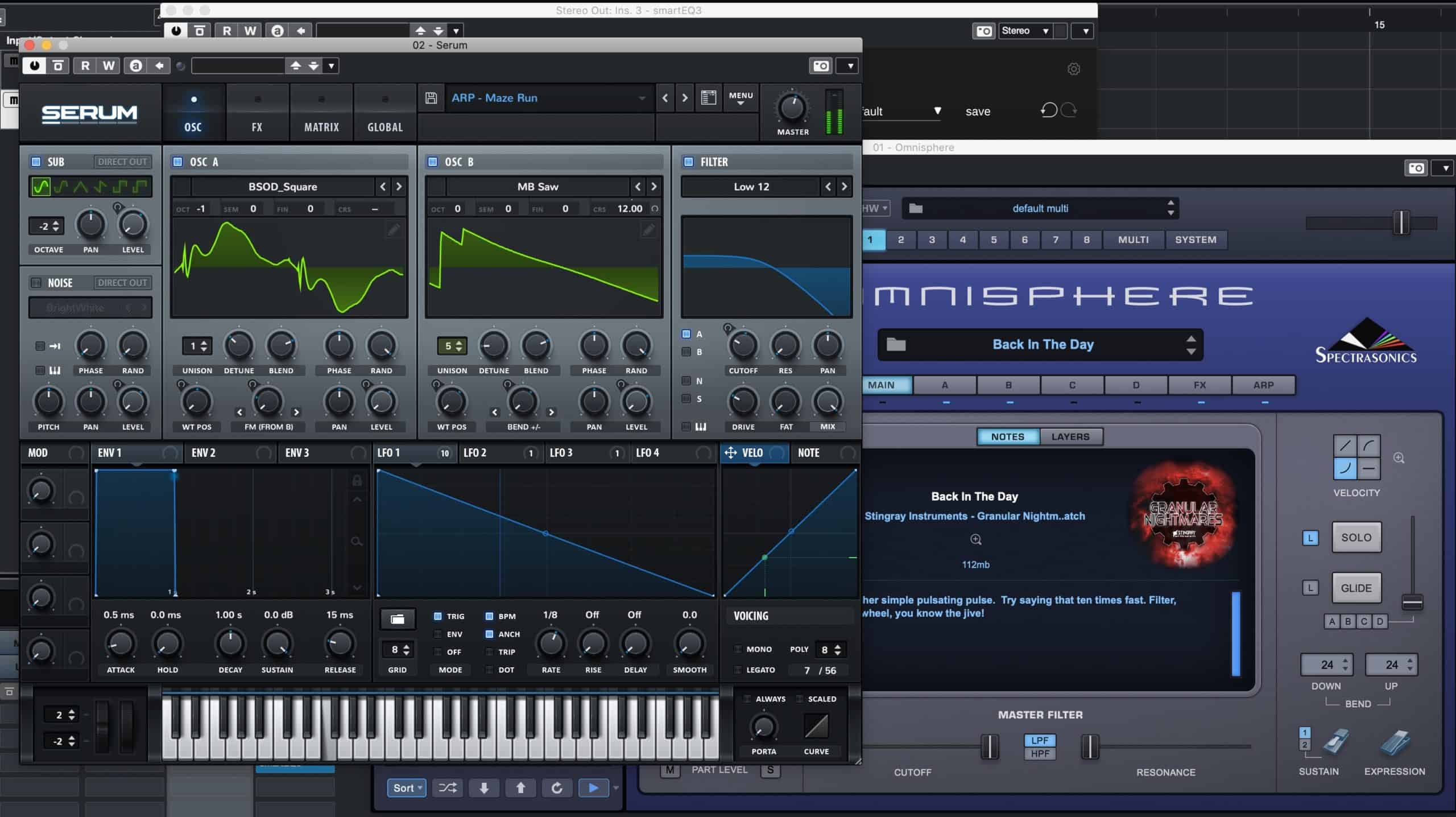Toggle LFO TRIG mode checkbox
1456x817 pixels.
pos(437,616)
